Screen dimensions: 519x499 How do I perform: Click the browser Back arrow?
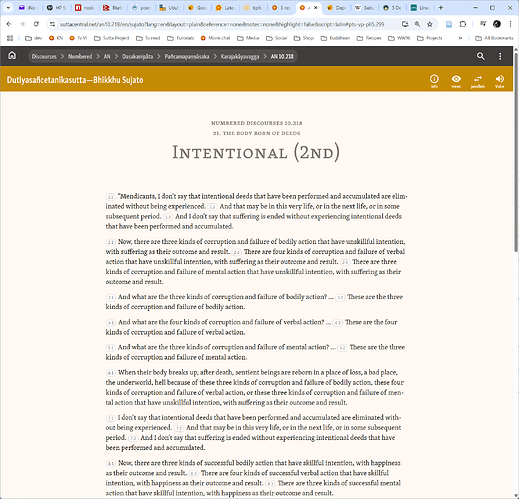(x=9, y=24)
